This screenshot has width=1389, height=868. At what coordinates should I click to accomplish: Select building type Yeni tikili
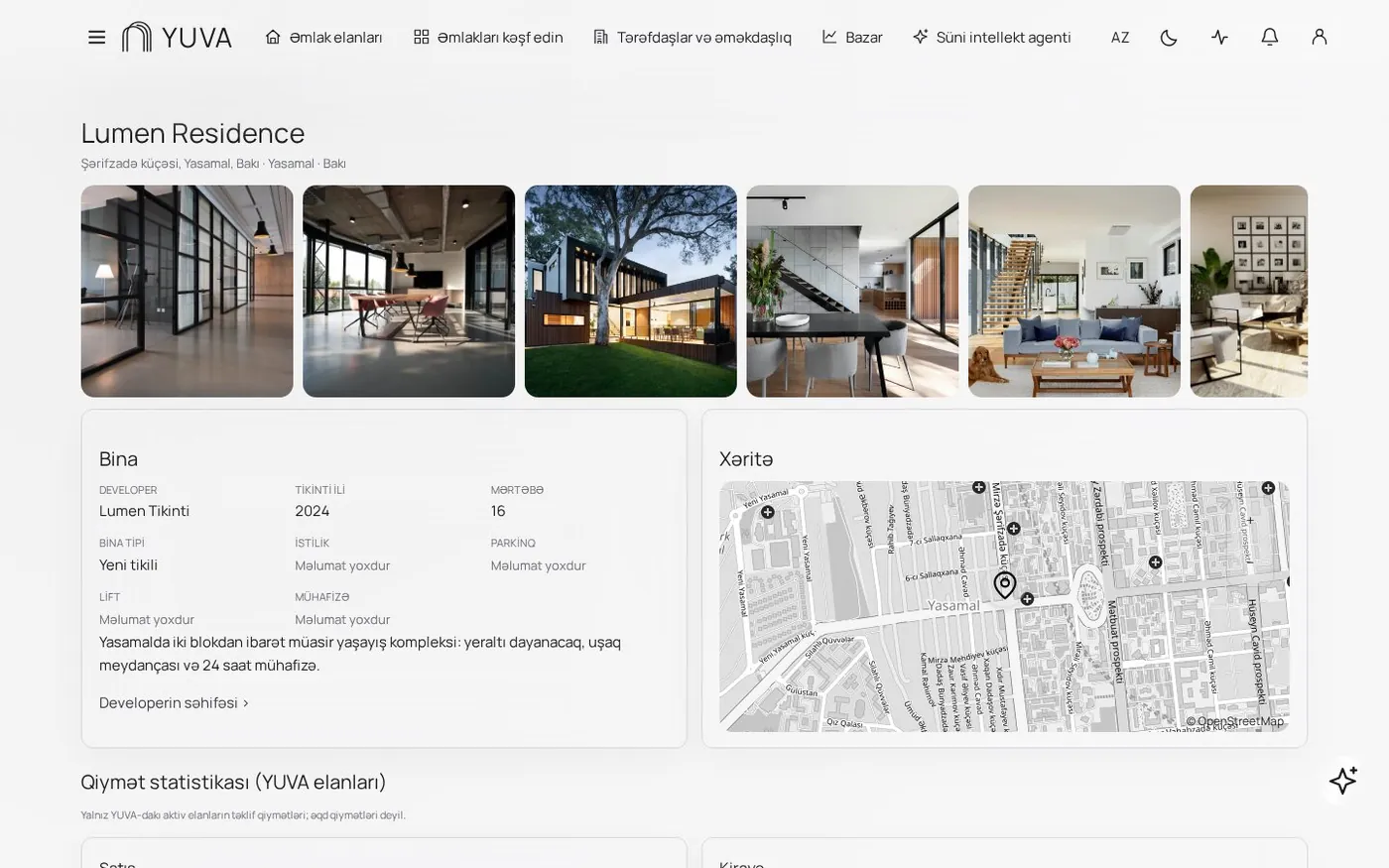128,565
